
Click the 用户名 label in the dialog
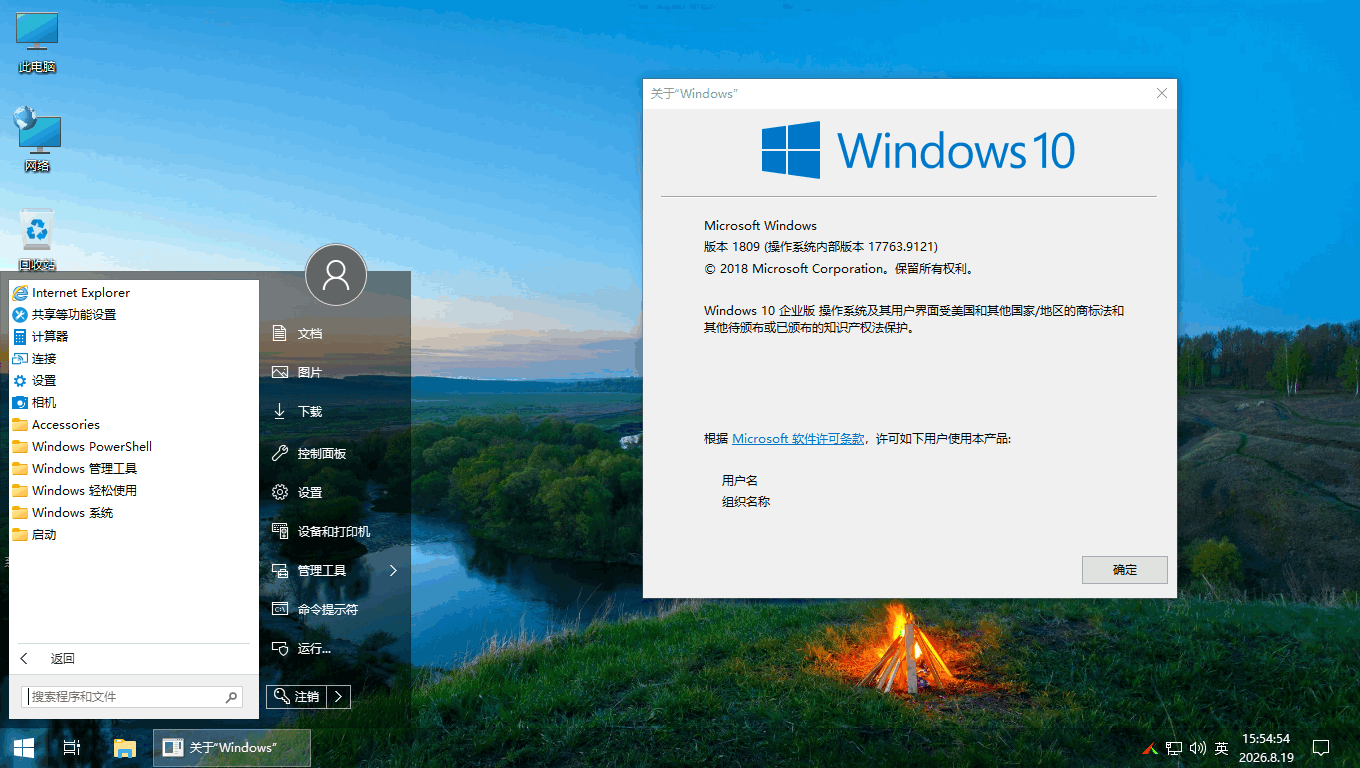pos(740,481)
